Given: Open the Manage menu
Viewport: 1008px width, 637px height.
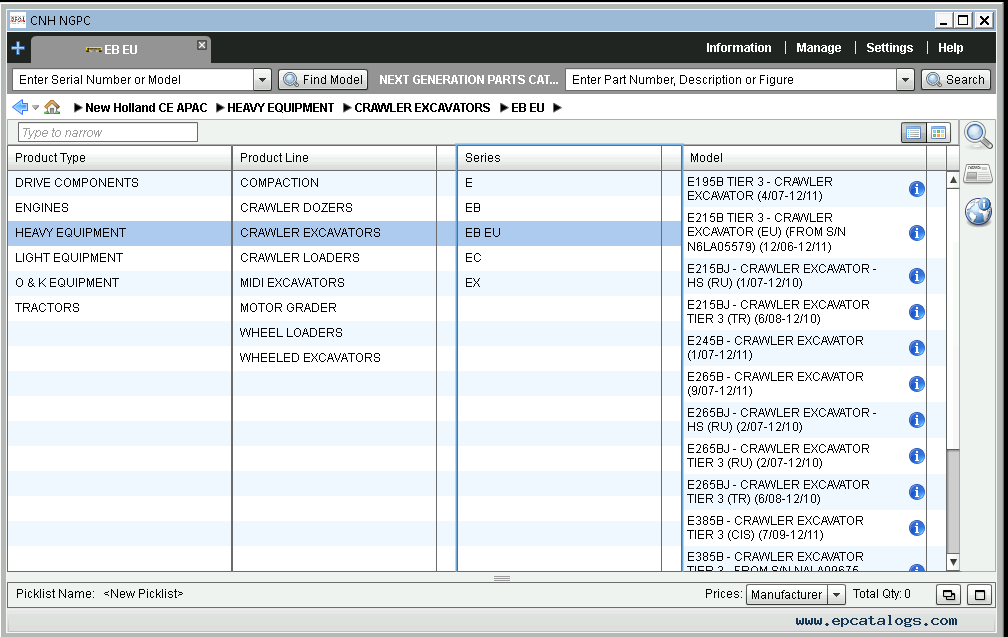Looking at the screenshot, I should click(818, 48).
